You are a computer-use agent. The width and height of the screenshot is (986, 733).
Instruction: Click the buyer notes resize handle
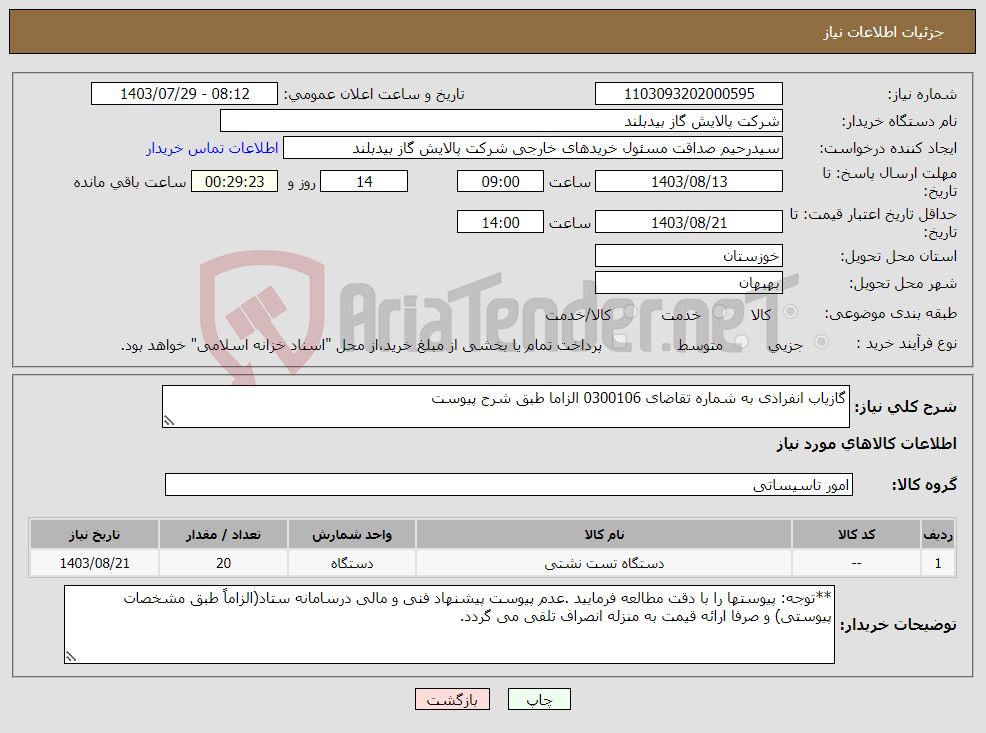coord(70,657)
